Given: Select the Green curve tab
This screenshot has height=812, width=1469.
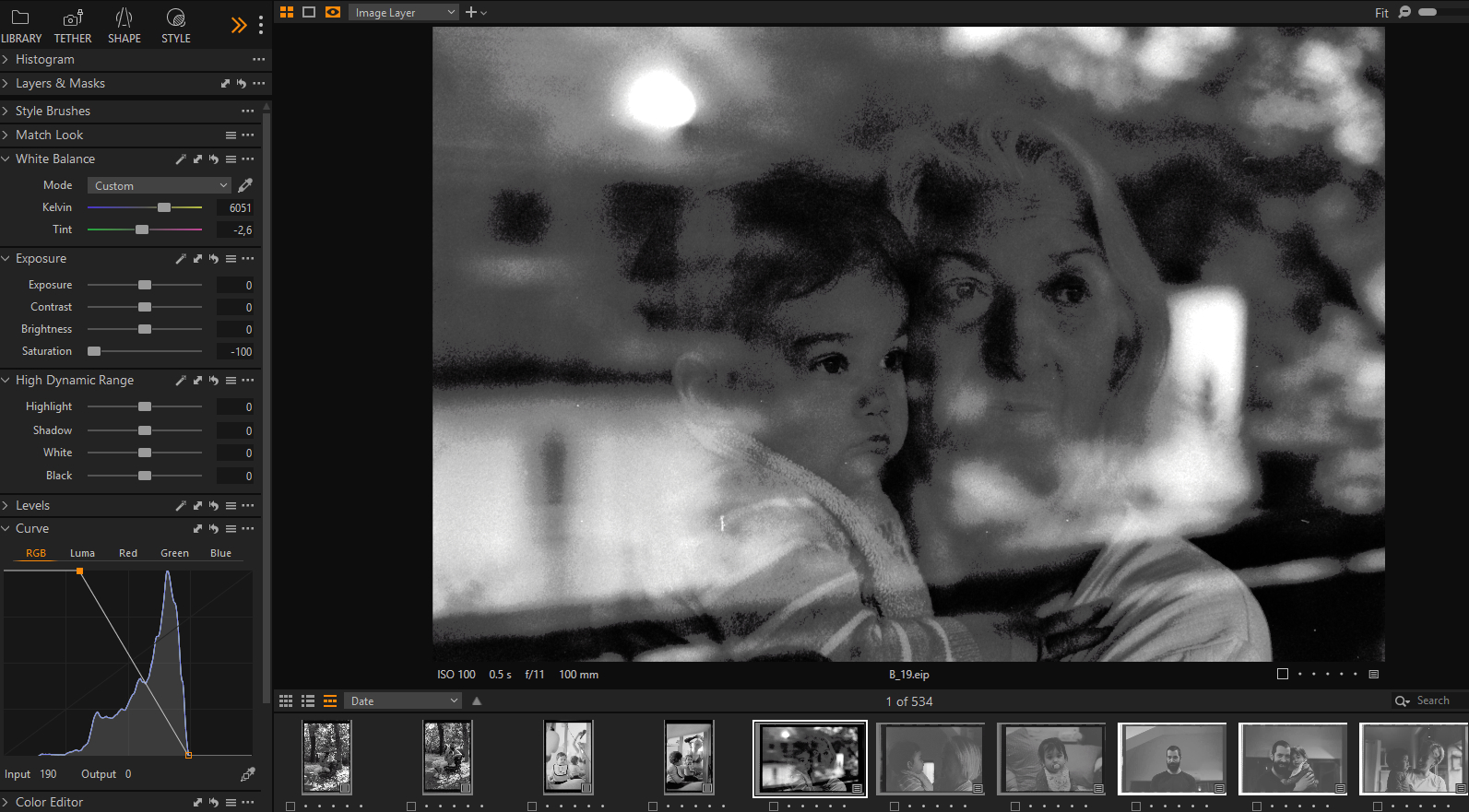Looking at the screenshot, I should click(x=174, y=553).
